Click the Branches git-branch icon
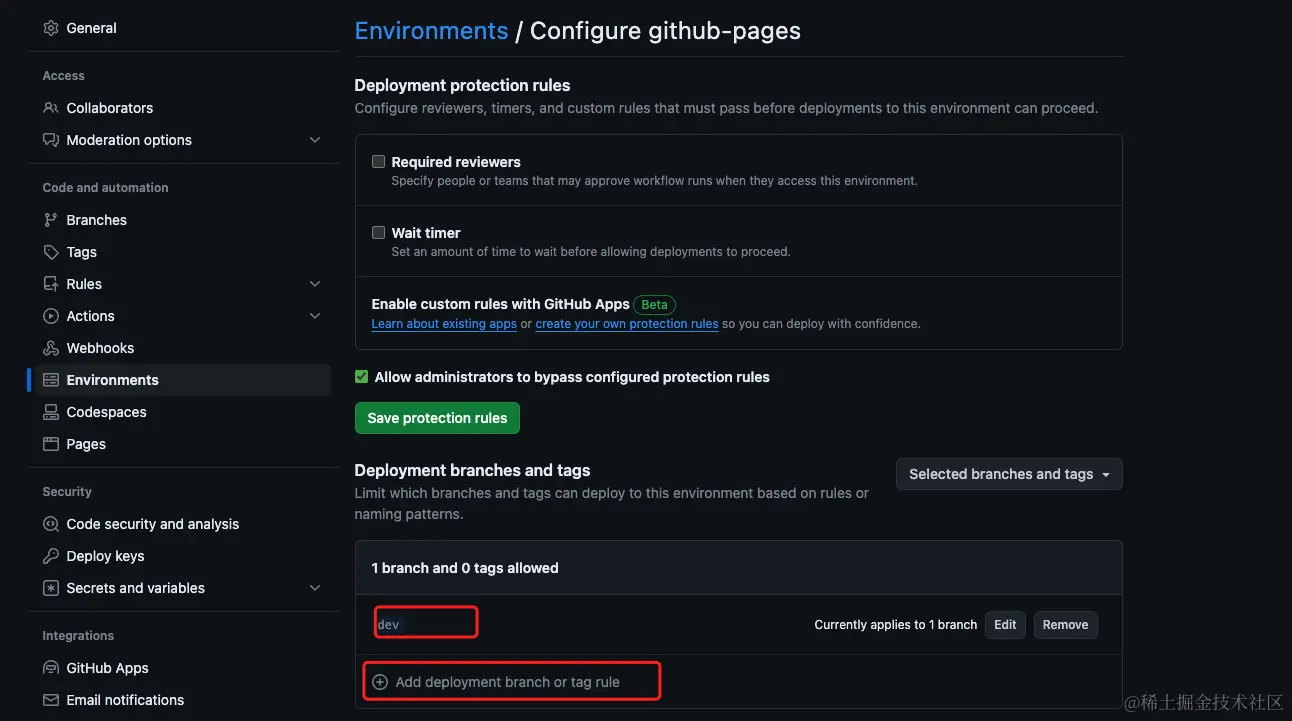The image size is (1292, 721). point(51,220)
